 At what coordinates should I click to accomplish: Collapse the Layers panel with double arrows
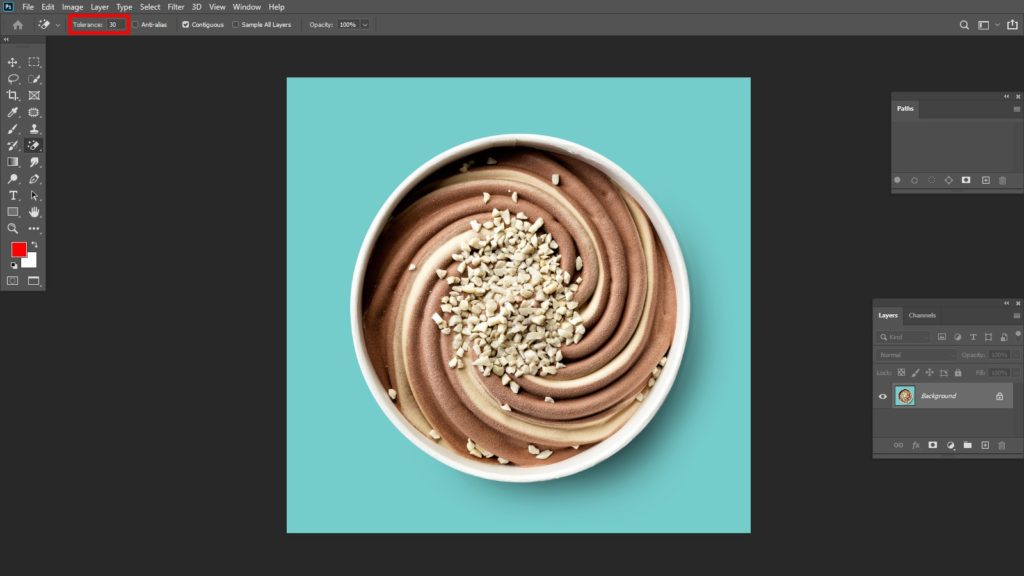[x=1006, y=303]
